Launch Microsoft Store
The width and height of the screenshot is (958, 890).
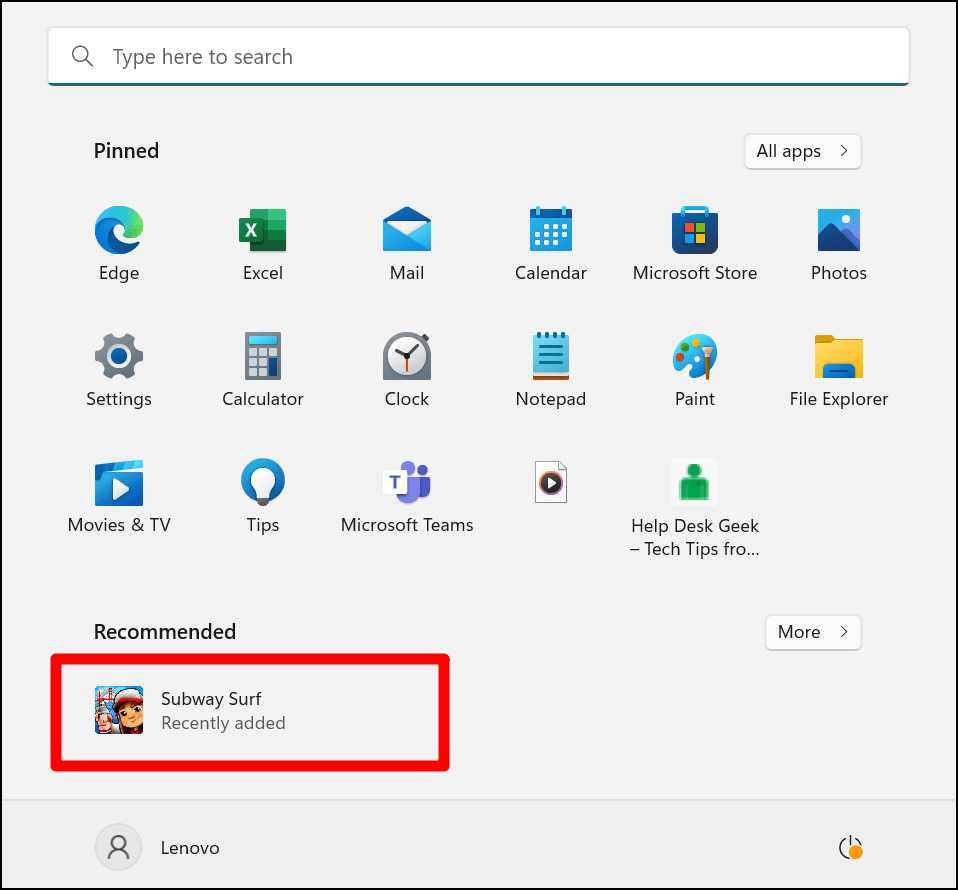[x=695, y=230]
